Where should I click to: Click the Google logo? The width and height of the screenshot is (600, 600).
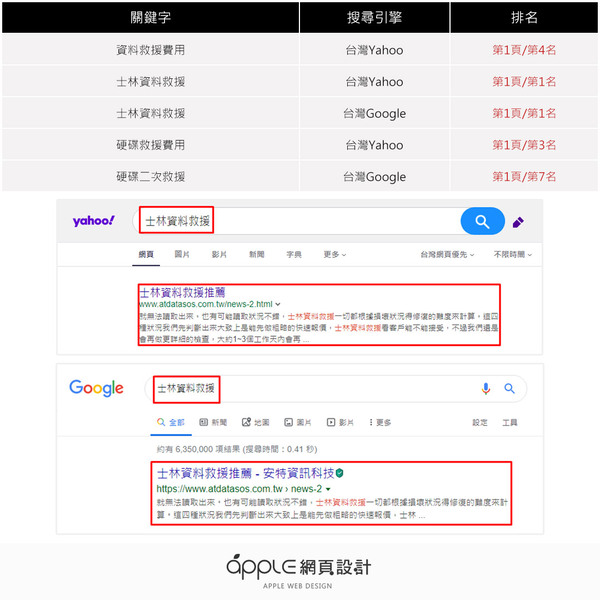[96, 388]
